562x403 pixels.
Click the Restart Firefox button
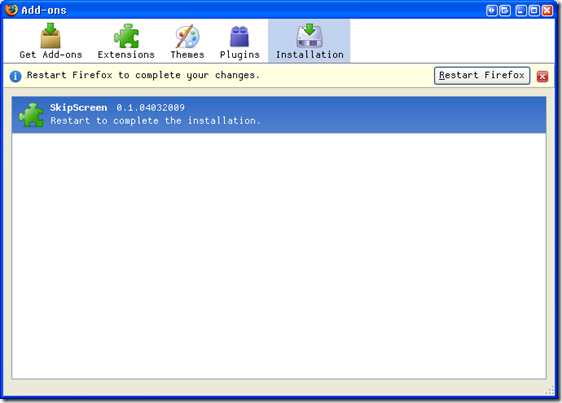[x=482, y=75]
